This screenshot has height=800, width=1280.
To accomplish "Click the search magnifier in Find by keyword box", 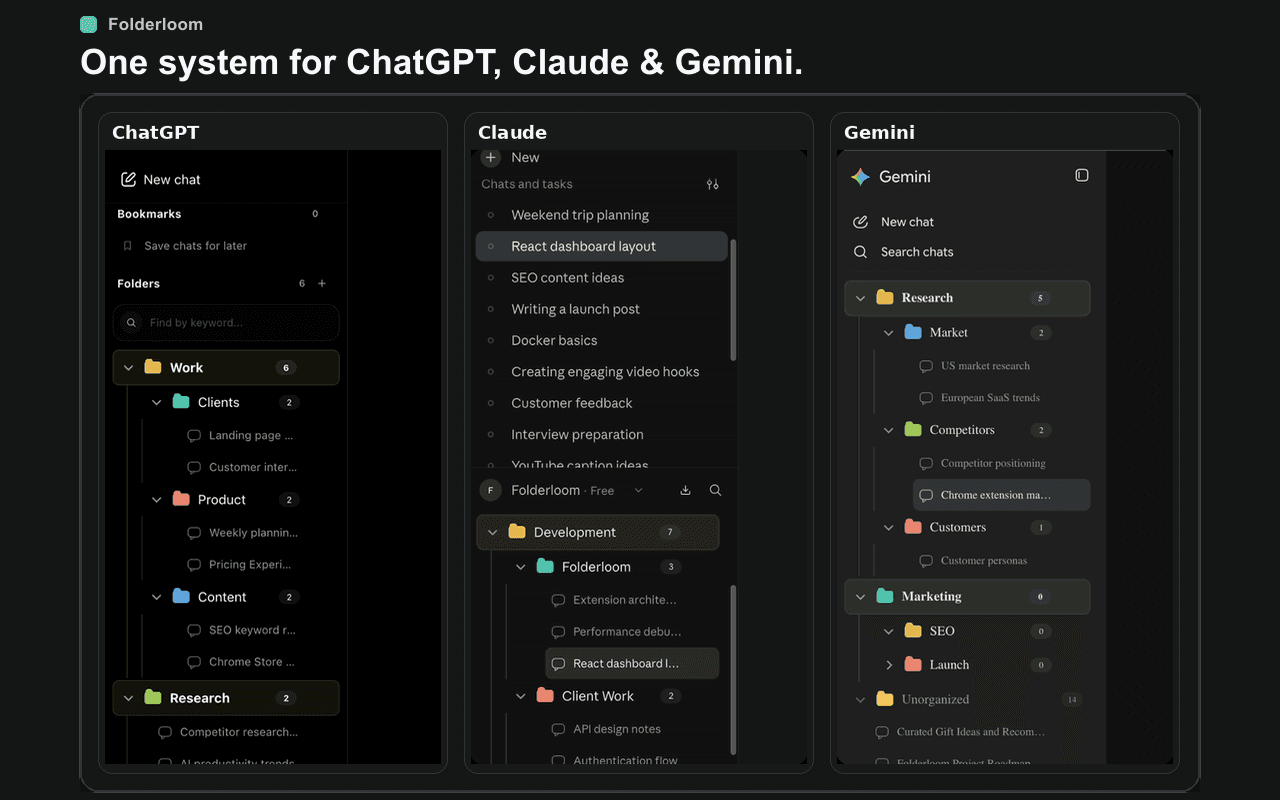I will click(x=132, y=323).
